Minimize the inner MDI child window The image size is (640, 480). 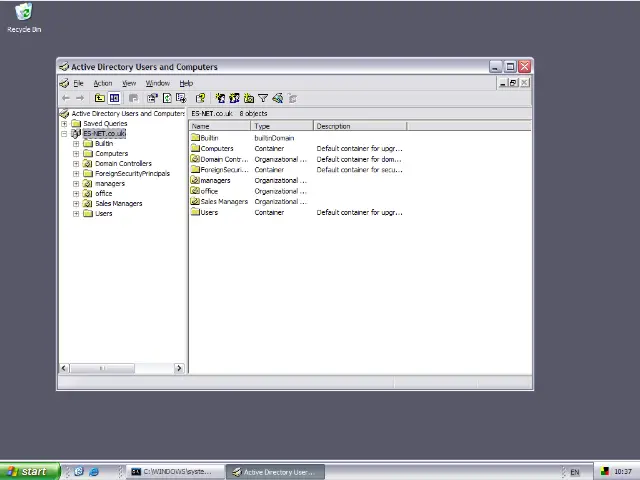pyautogui.click(x=503, y=83)
